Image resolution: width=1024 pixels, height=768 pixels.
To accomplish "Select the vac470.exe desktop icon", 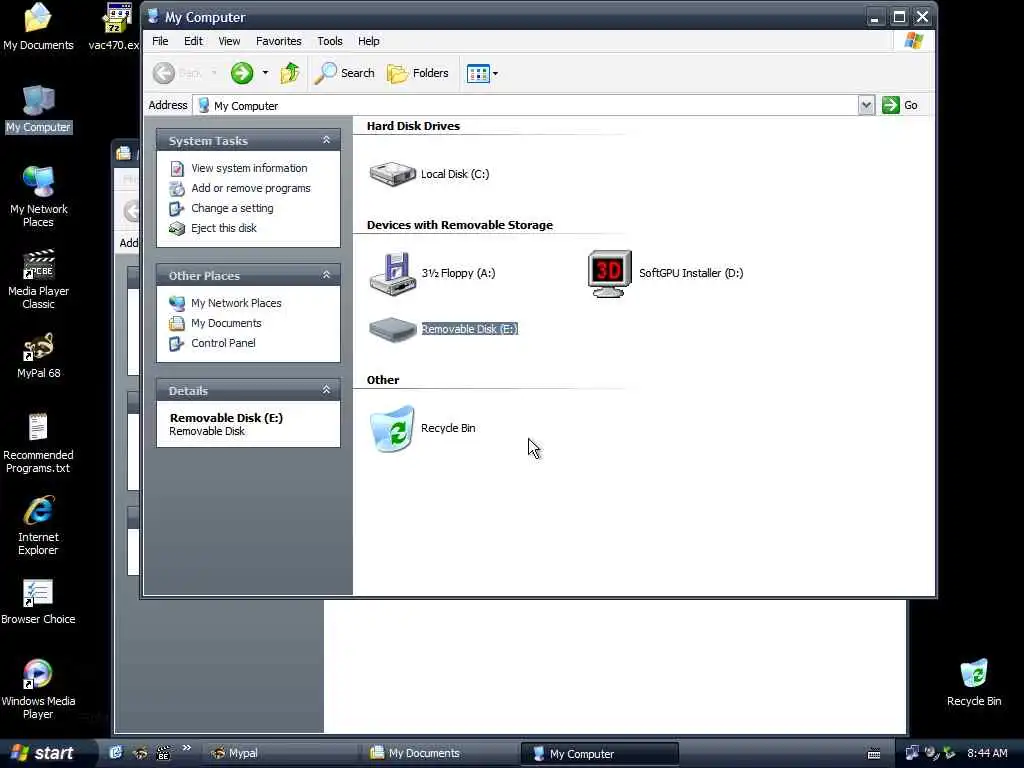I will 116,27.
